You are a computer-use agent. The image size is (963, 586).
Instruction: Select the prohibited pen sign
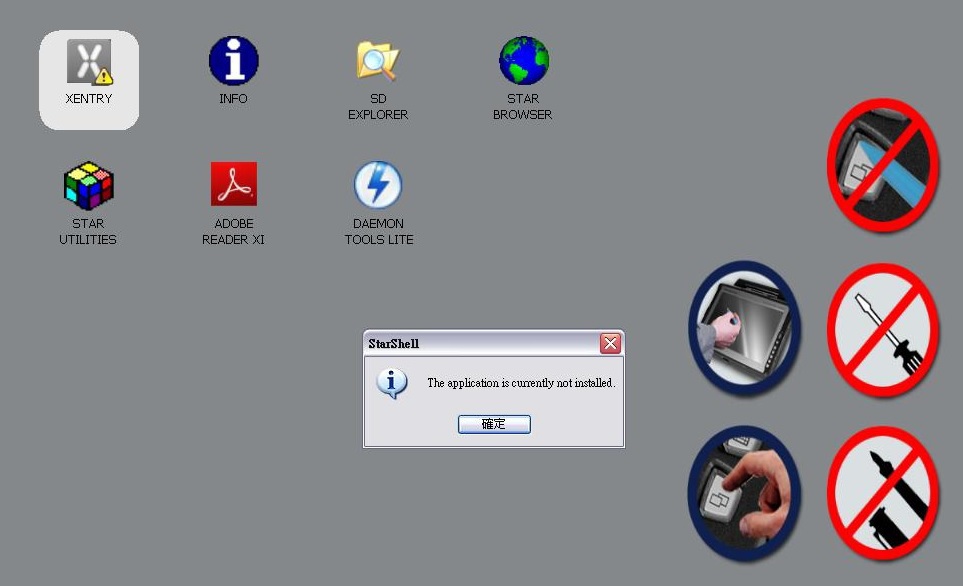tap(883, 493)
